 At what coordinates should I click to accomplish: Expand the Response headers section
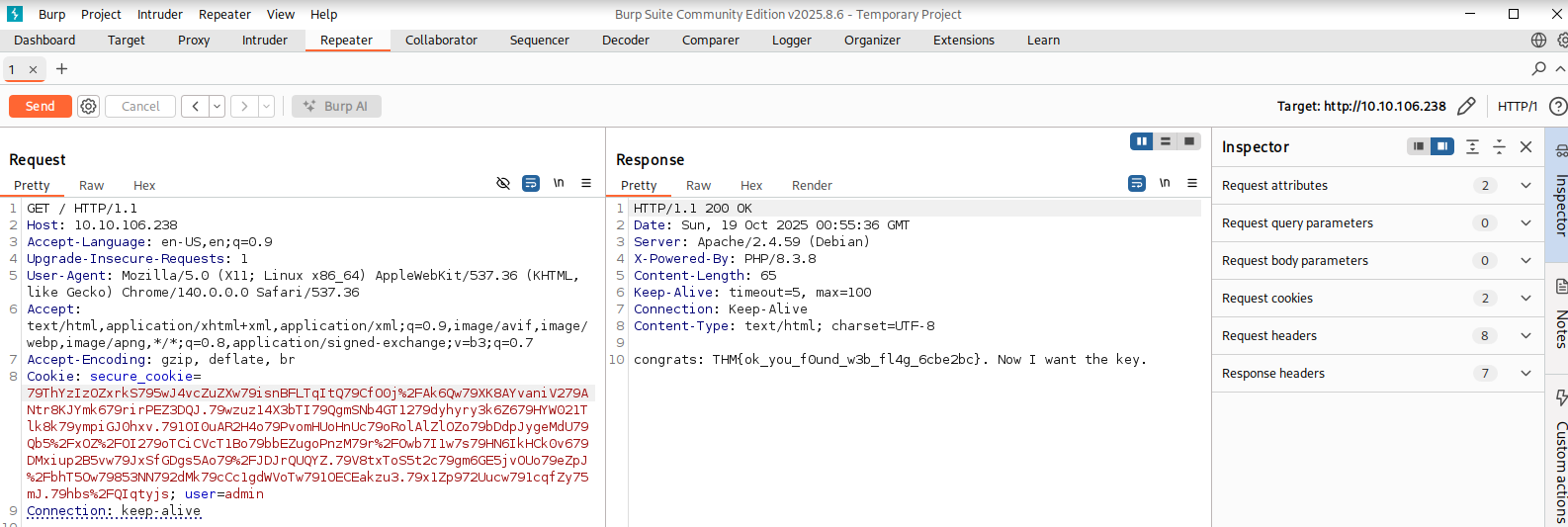[1525, 373]
